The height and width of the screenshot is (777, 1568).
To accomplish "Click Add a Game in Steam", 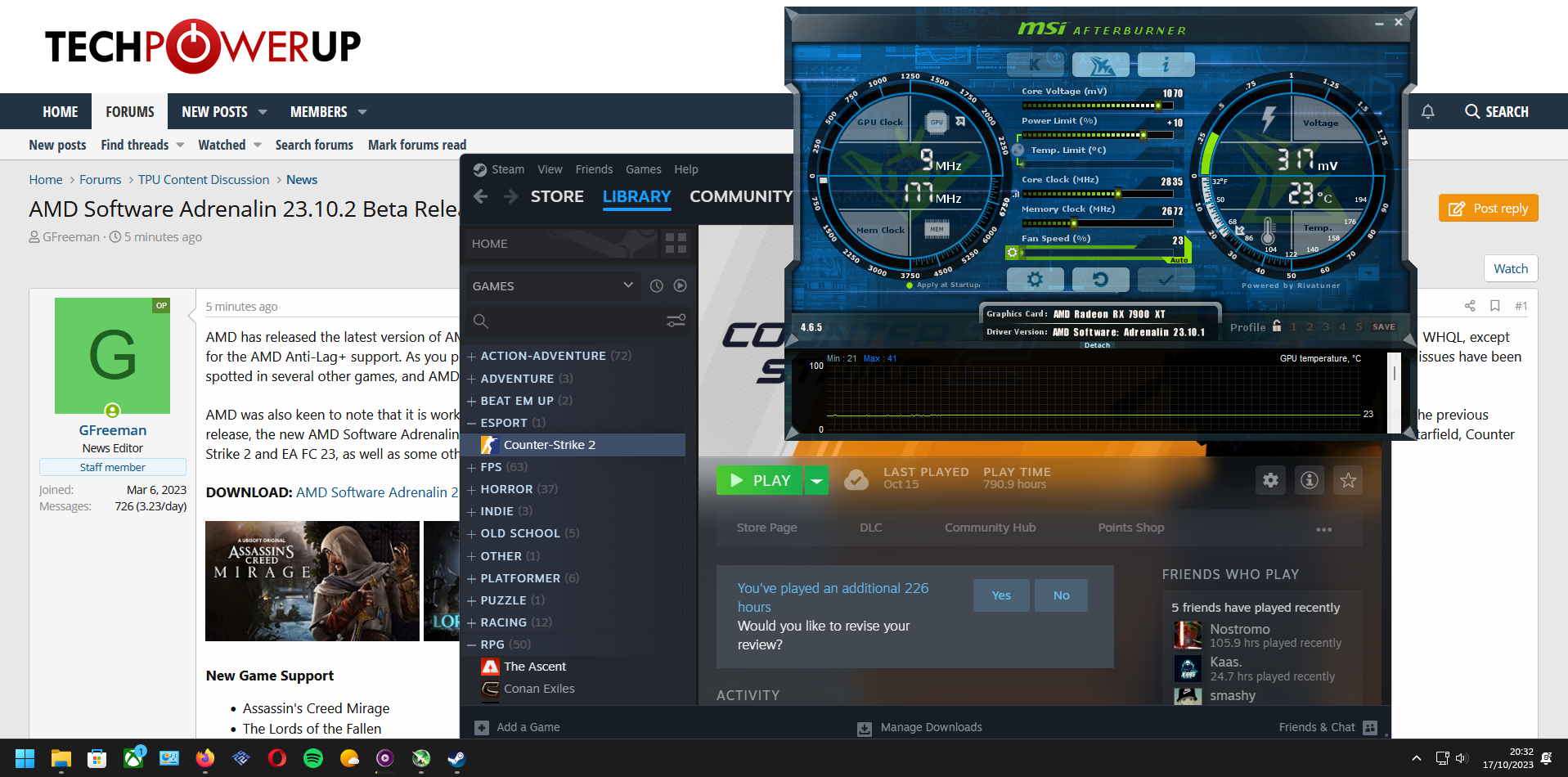I will point(518,727).
